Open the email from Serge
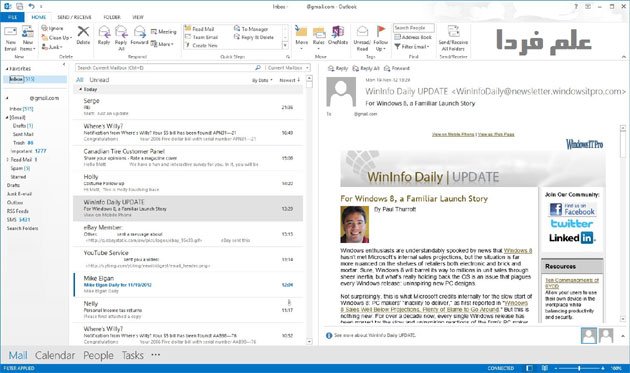The image size is (630, 373). [x=188, y=107]
